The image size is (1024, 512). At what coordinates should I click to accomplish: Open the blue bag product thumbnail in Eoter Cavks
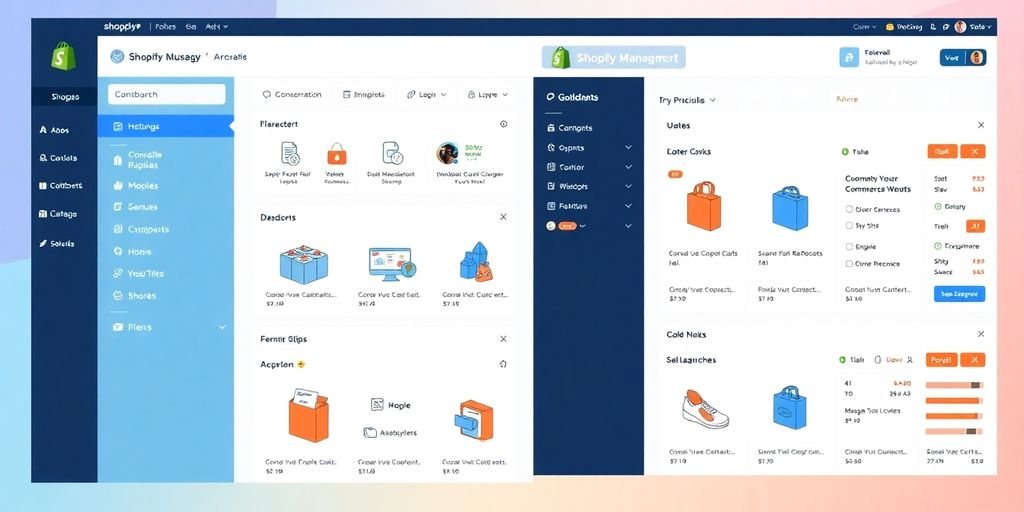click(x=790, y=208)
